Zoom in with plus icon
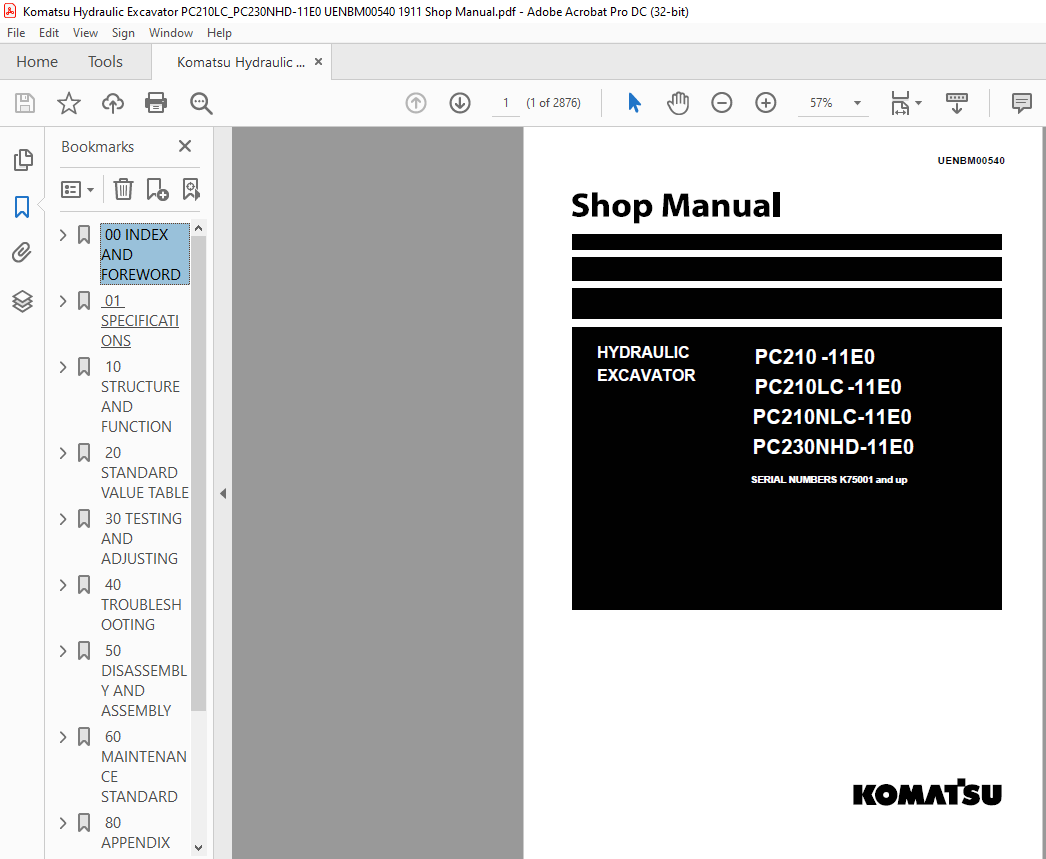 (765, 103)
